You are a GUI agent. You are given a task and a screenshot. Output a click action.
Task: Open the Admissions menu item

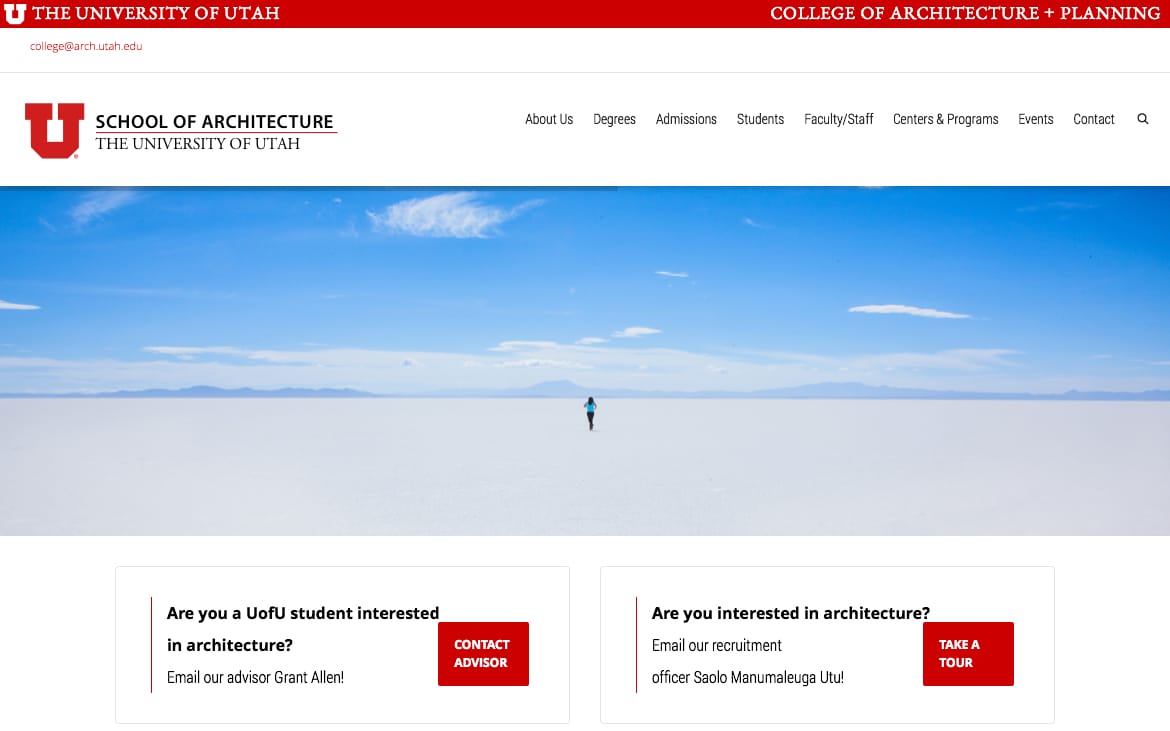[x=686, y=119]
